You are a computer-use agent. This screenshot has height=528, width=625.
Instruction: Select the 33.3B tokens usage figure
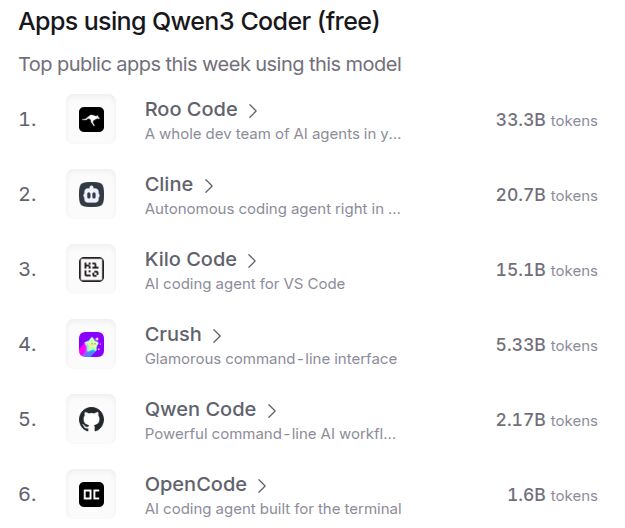[x=546, y=120]
